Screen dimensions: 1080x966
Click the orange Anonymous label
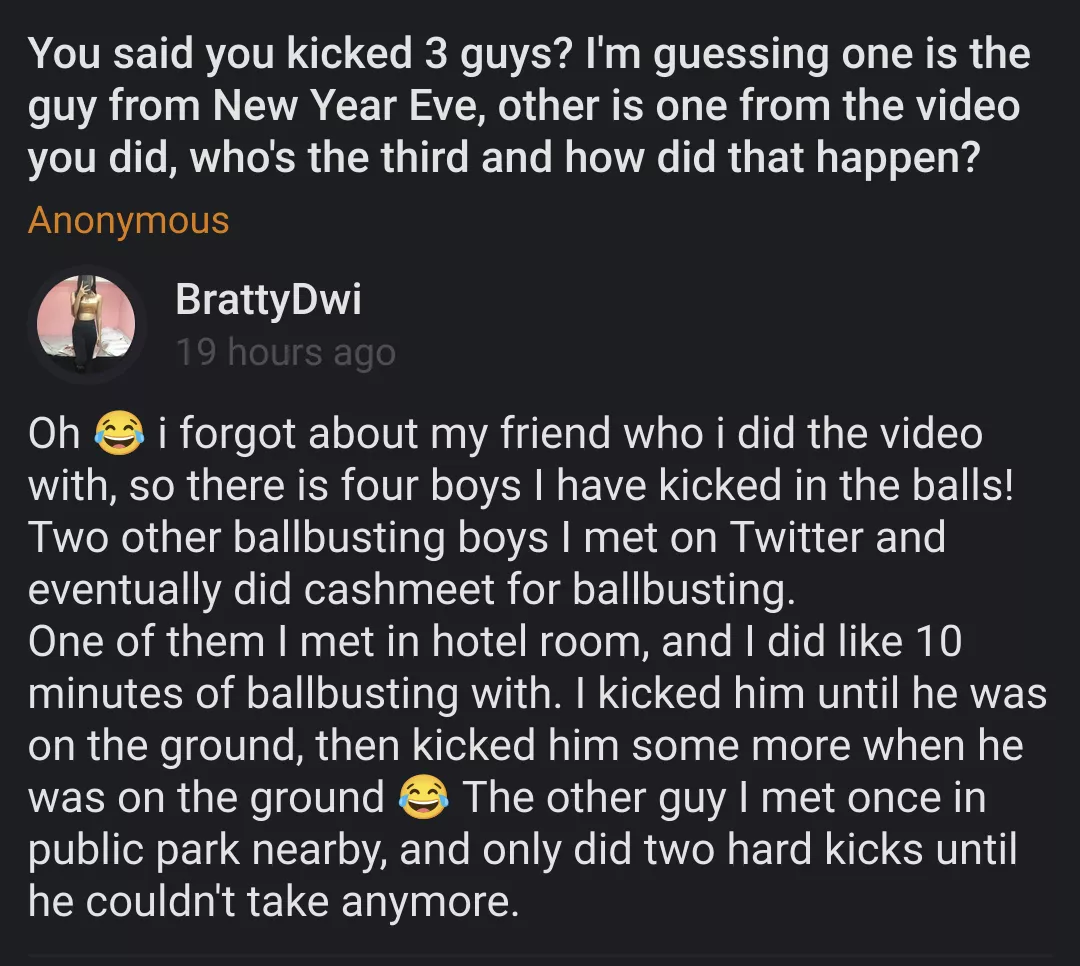(128, 220)
